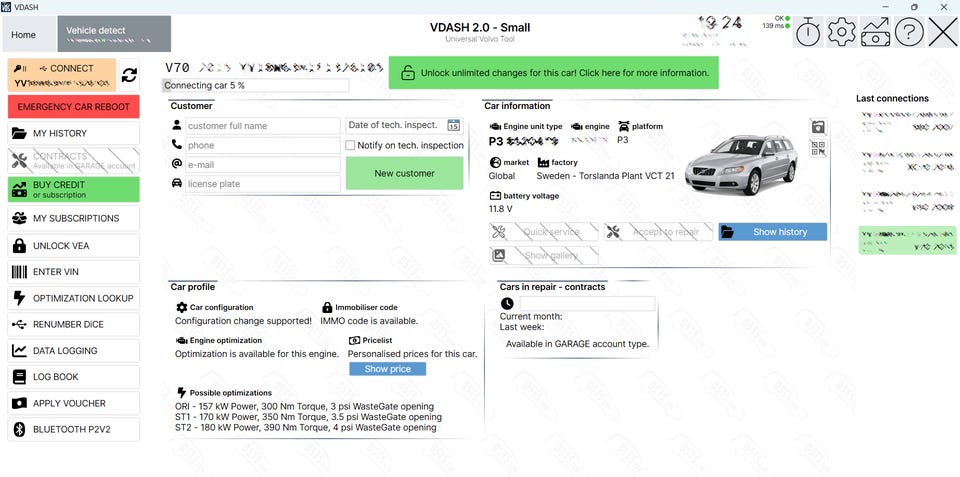This screenshot has height=477, width=960.
Task: Click APPLY VOUCHER
Action: coord(73,403)
